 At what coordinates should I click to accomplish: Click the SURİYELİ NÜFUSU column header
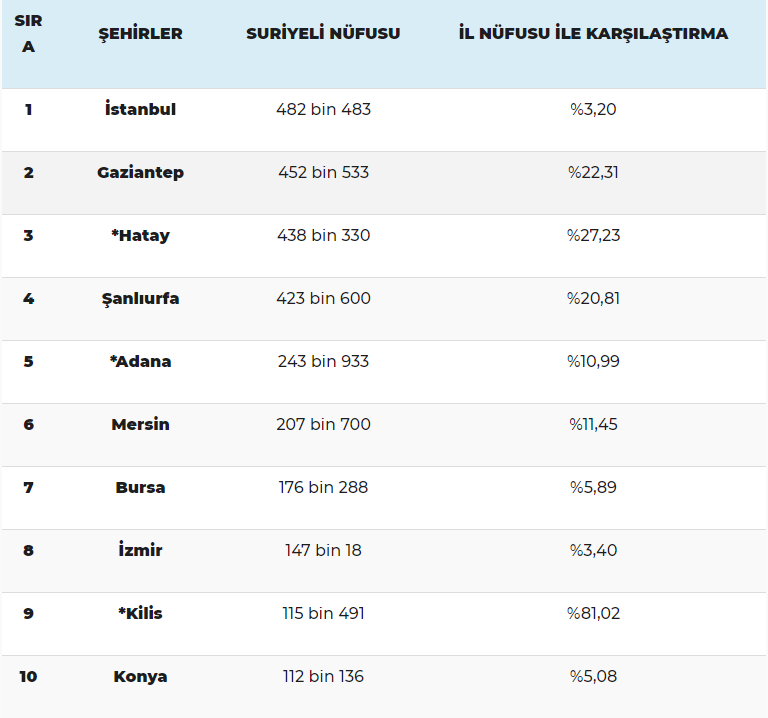tap(323, 34)
